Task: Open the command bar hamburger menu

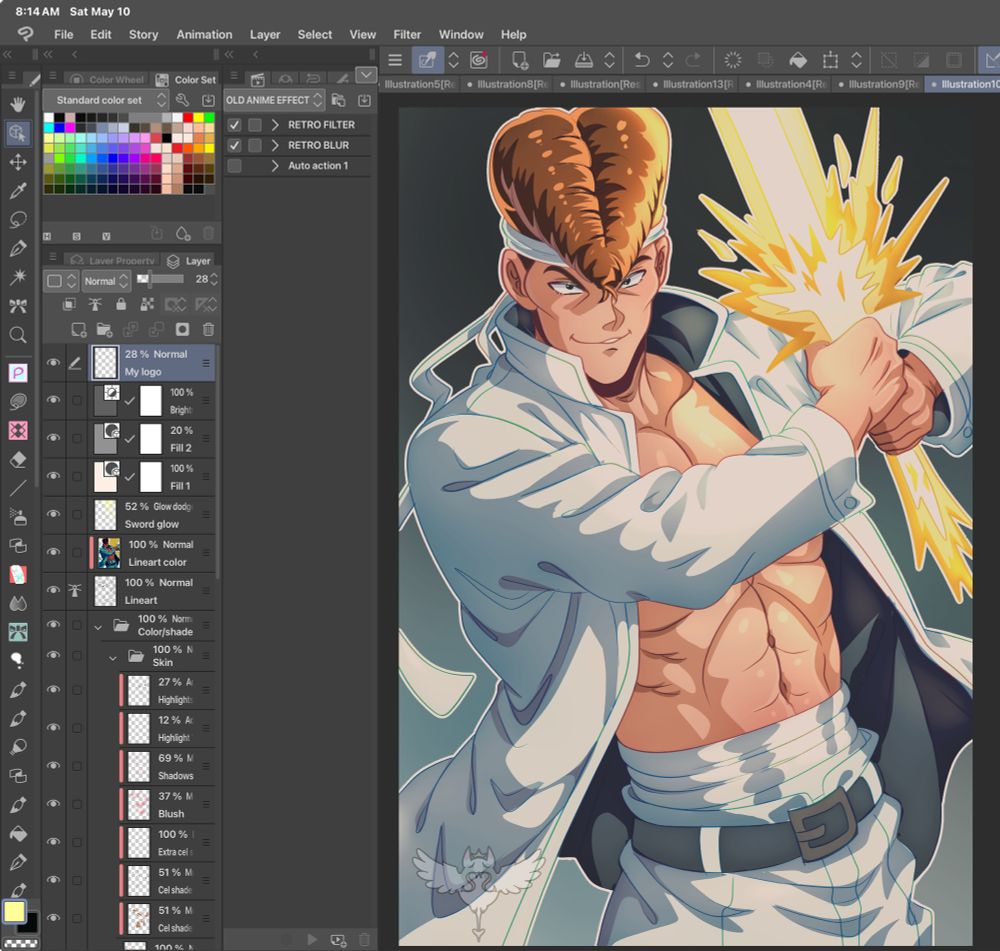Action: (395, 61)
